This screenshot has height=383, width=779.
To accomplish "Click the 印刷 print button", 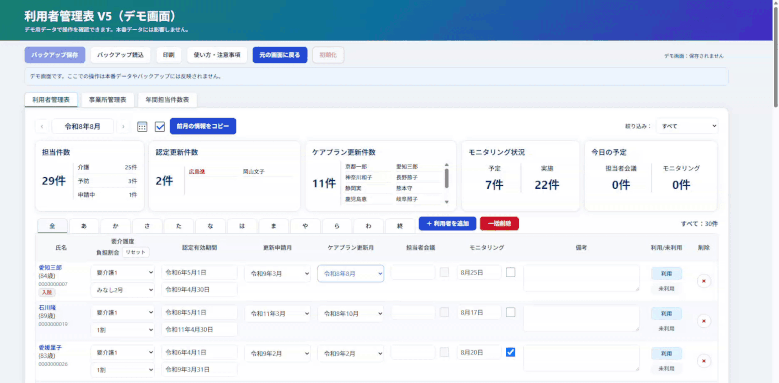I will 169,55.
